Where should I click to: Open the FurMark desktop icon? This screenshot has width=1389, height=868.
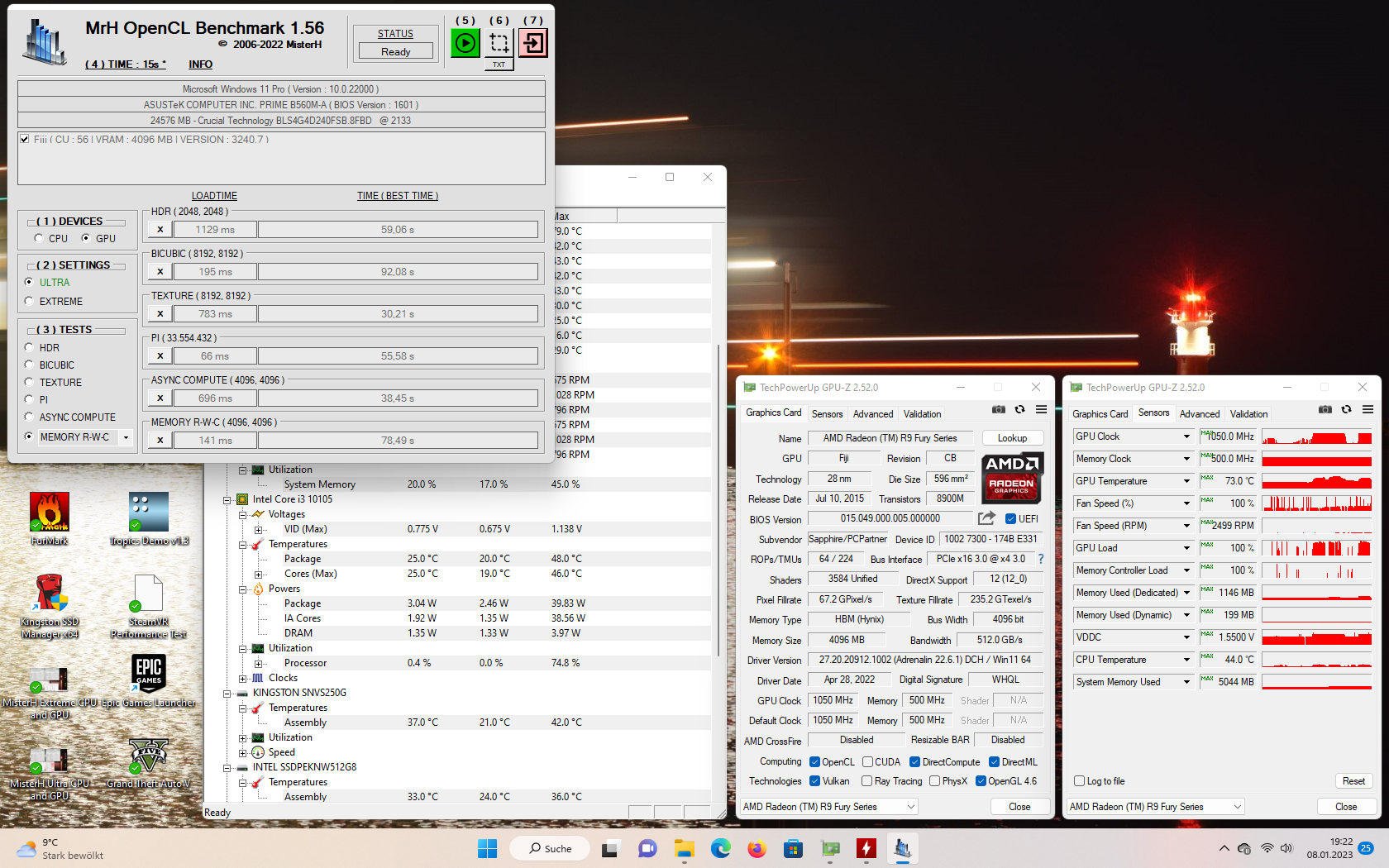(x=50, y=519)
